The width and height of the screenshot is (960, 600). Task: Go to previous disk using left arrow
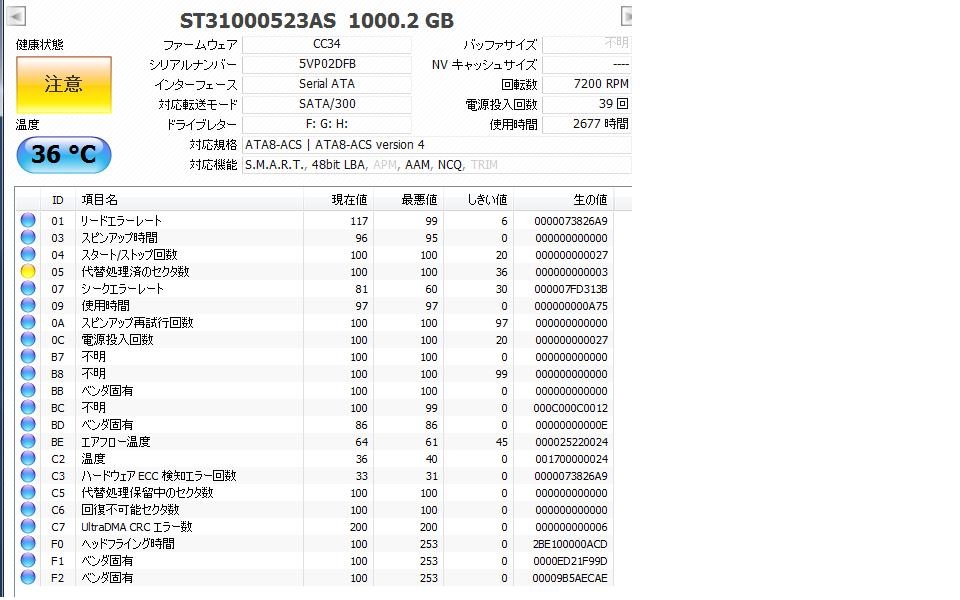[x=16, y=15]
